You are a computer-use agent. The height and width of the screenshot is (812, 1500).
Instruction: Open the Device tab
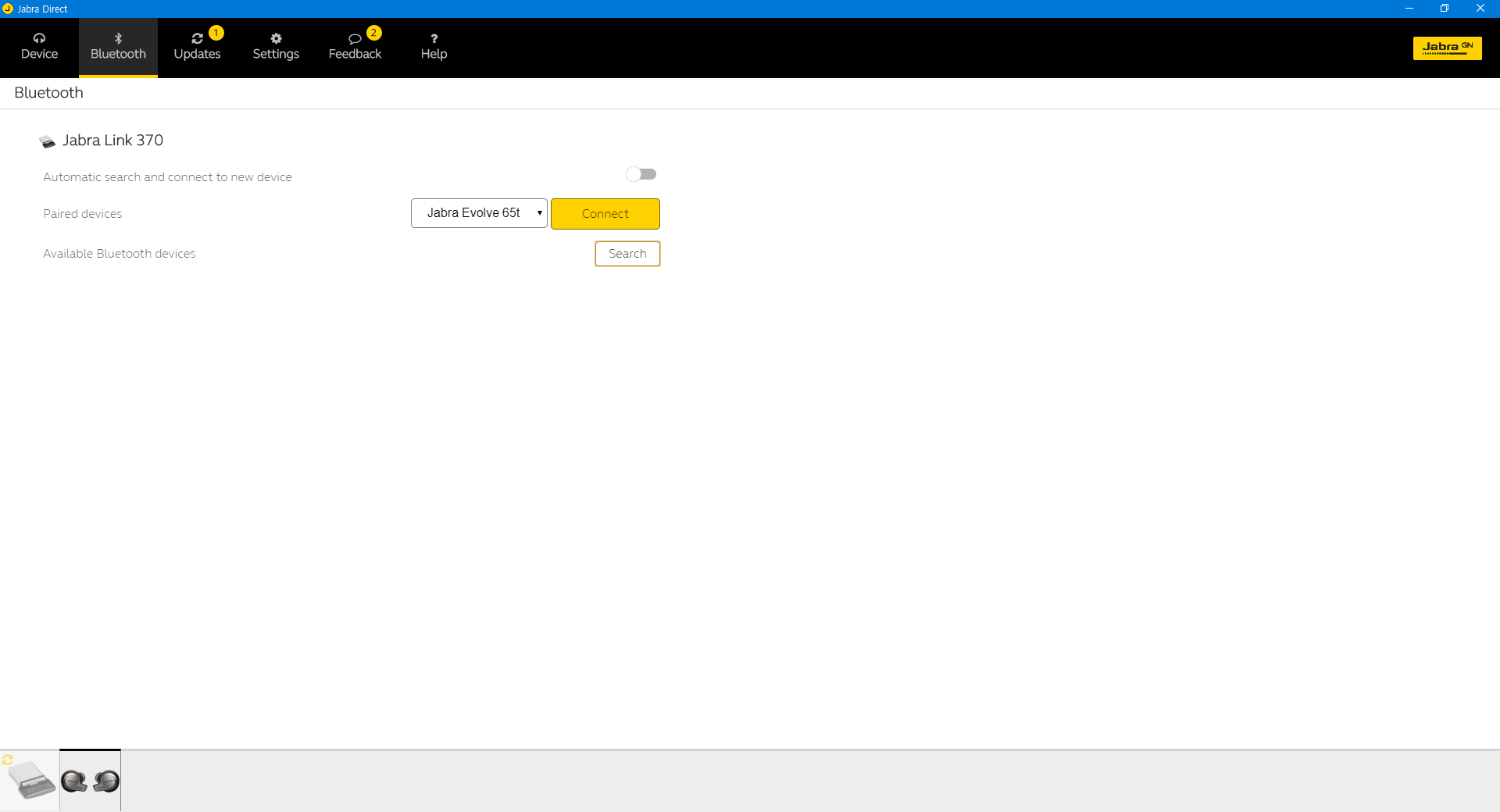39,47
